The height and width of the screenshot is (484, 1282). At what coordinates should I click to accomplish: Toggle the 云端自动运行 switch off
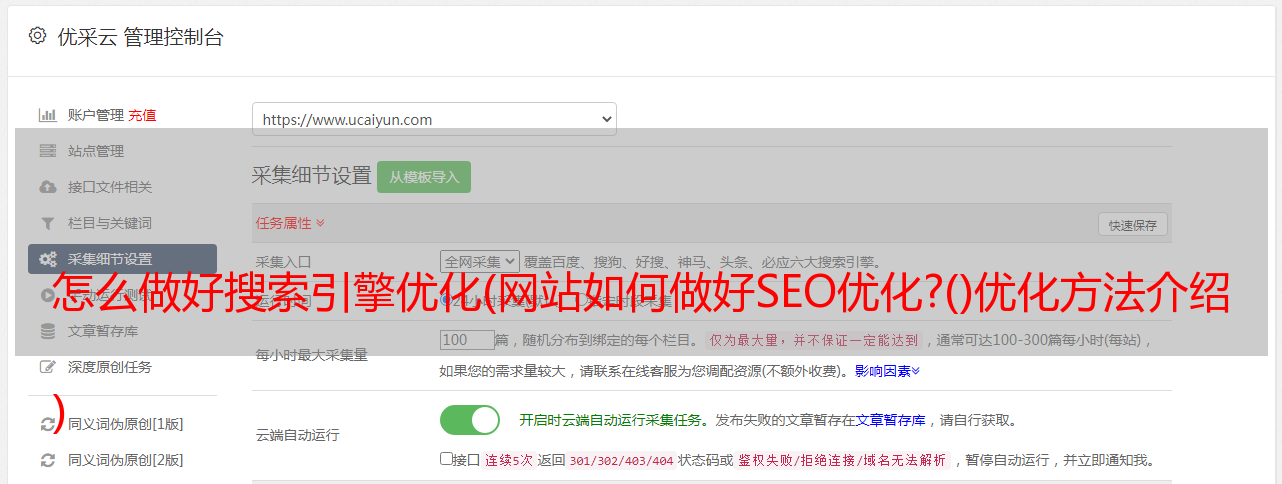[x=470, y=420]
